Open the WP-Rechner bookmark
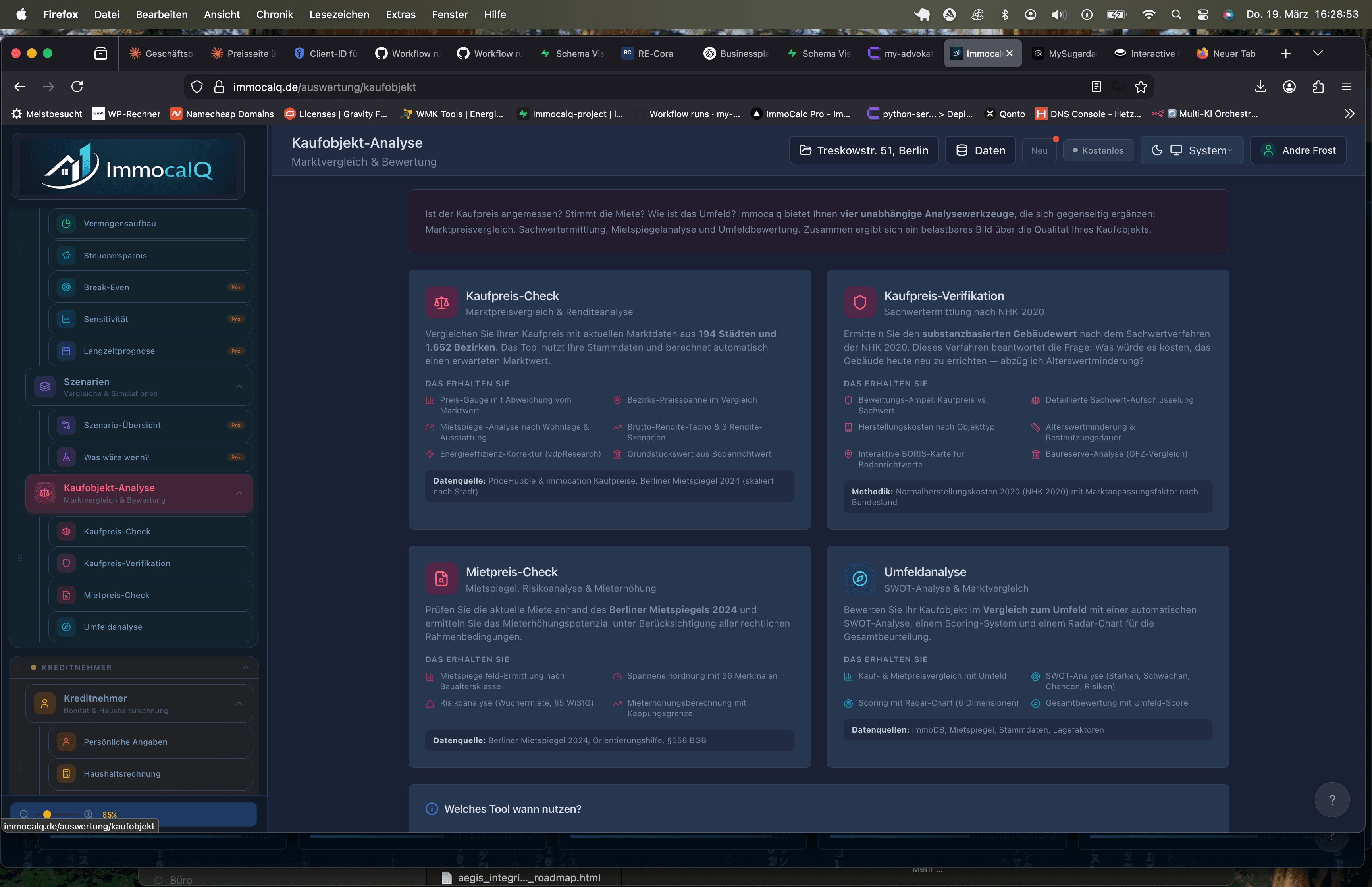Image resolution: width=1372 pixels, height=887 pixels. click(127, 114)
